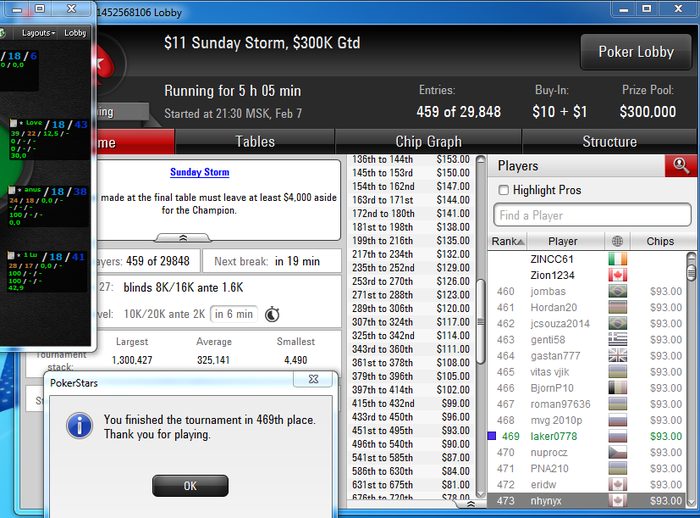Click the payout list scrollbar thumb

click(481, 322)
